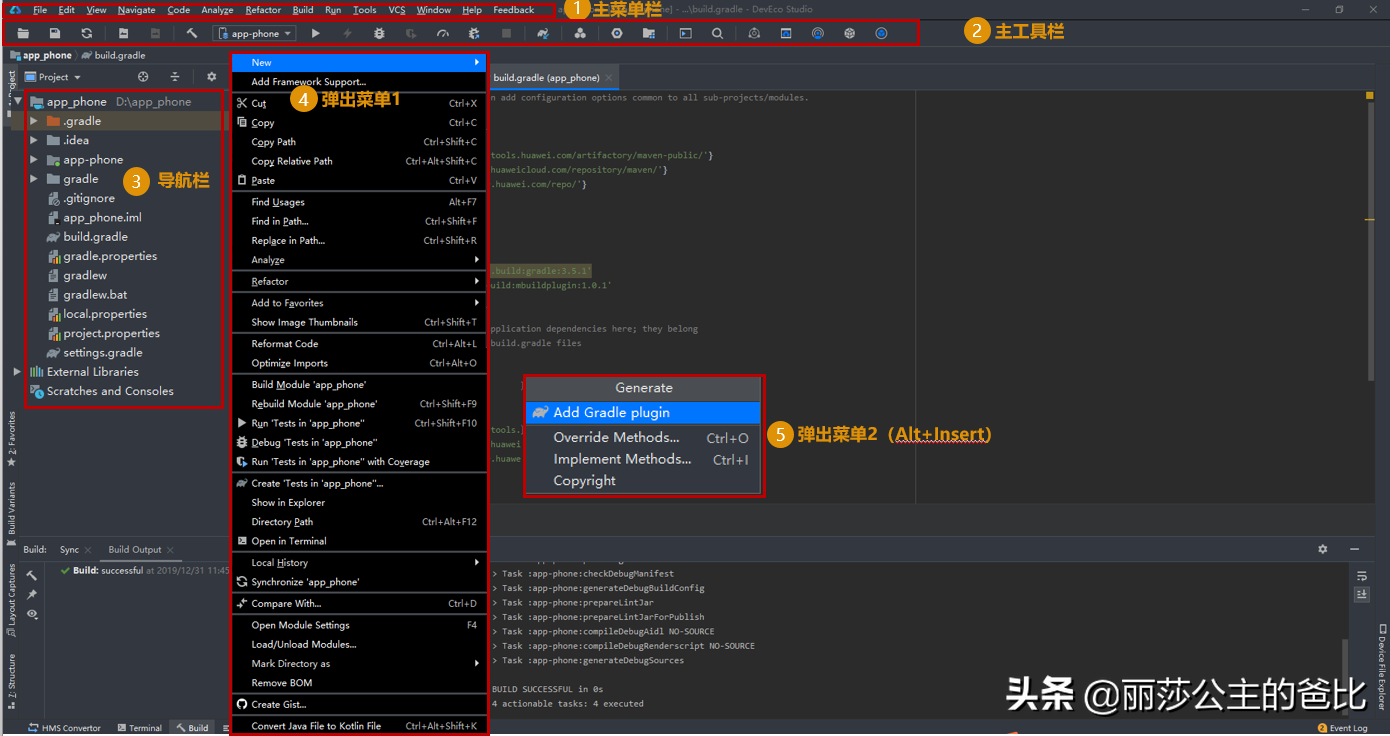Click the Project panel gear settings icon

pyautogui.click(x=211, y=77)
